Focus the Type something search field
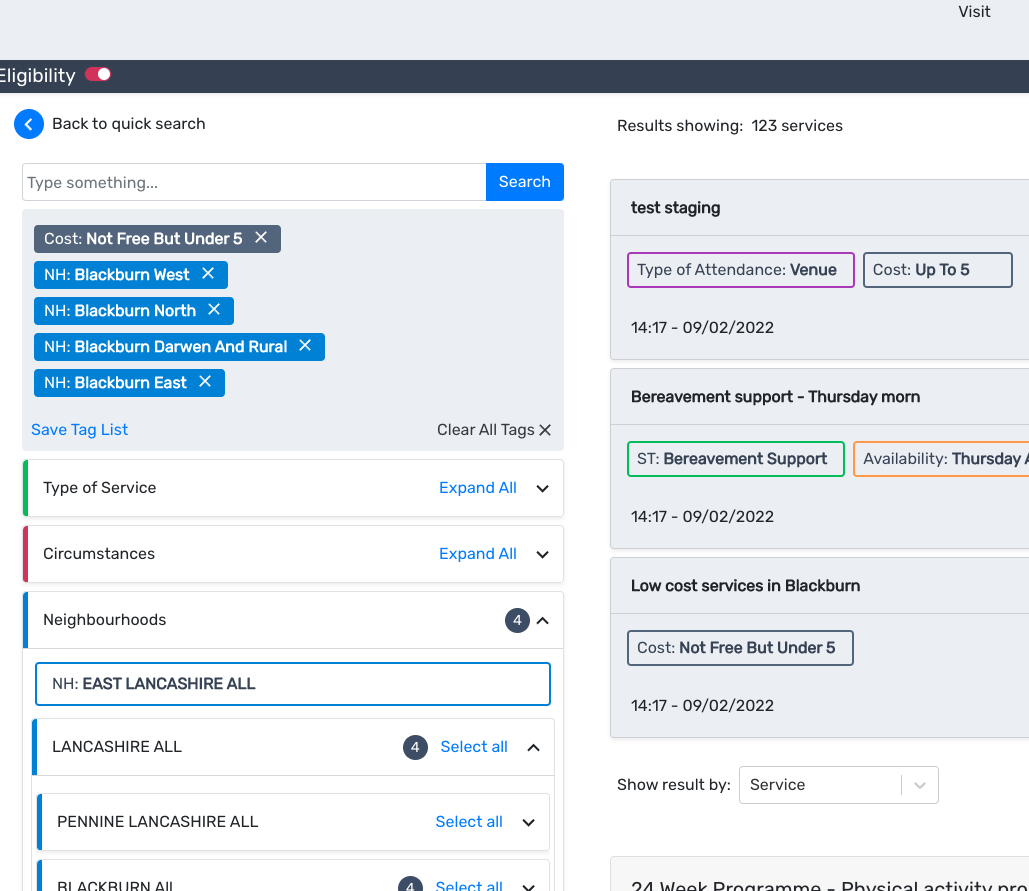This screenshot has width=1029, height=891. click(x=254, y=182)
